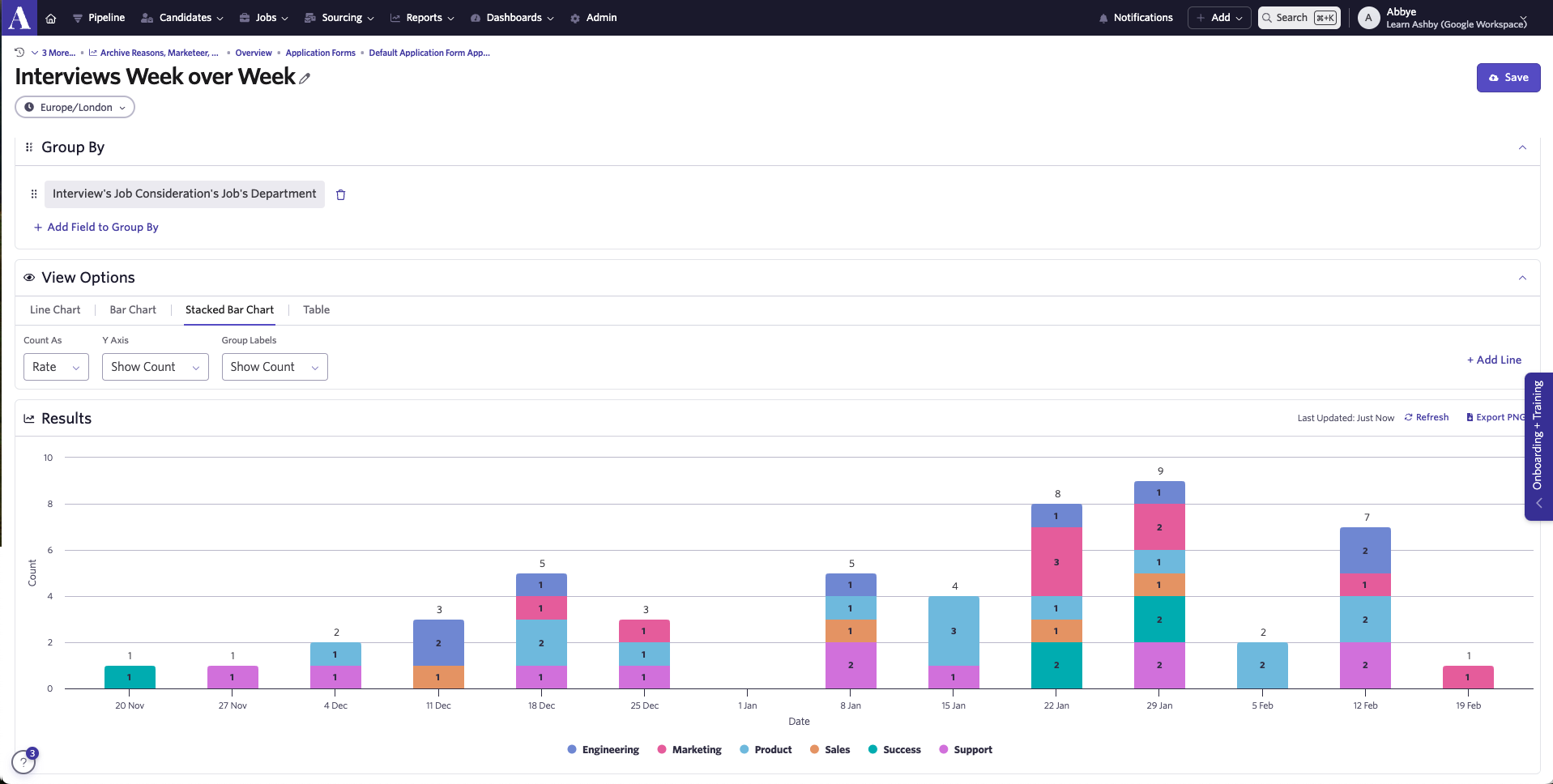
Task: Expand the breadcrumb 3 More chevron
Action: pos(35,53)
